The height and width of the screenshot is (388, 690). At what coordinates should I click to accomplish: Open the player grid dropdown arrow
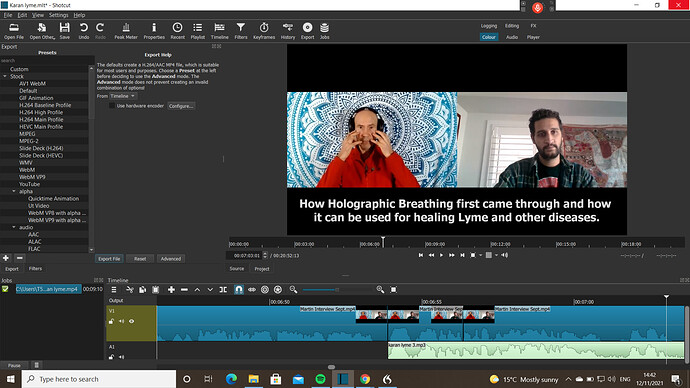coord(496,255)
